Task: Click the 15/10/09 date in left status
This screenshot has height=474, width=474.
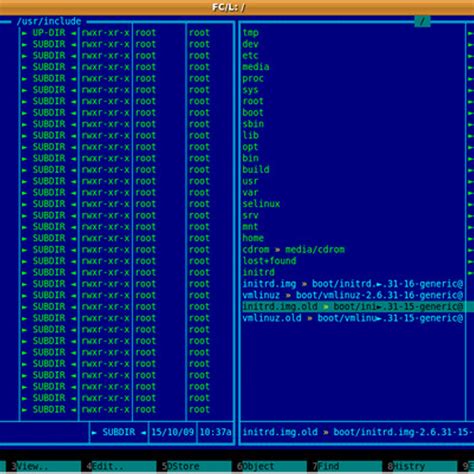Action: [172, 432]
